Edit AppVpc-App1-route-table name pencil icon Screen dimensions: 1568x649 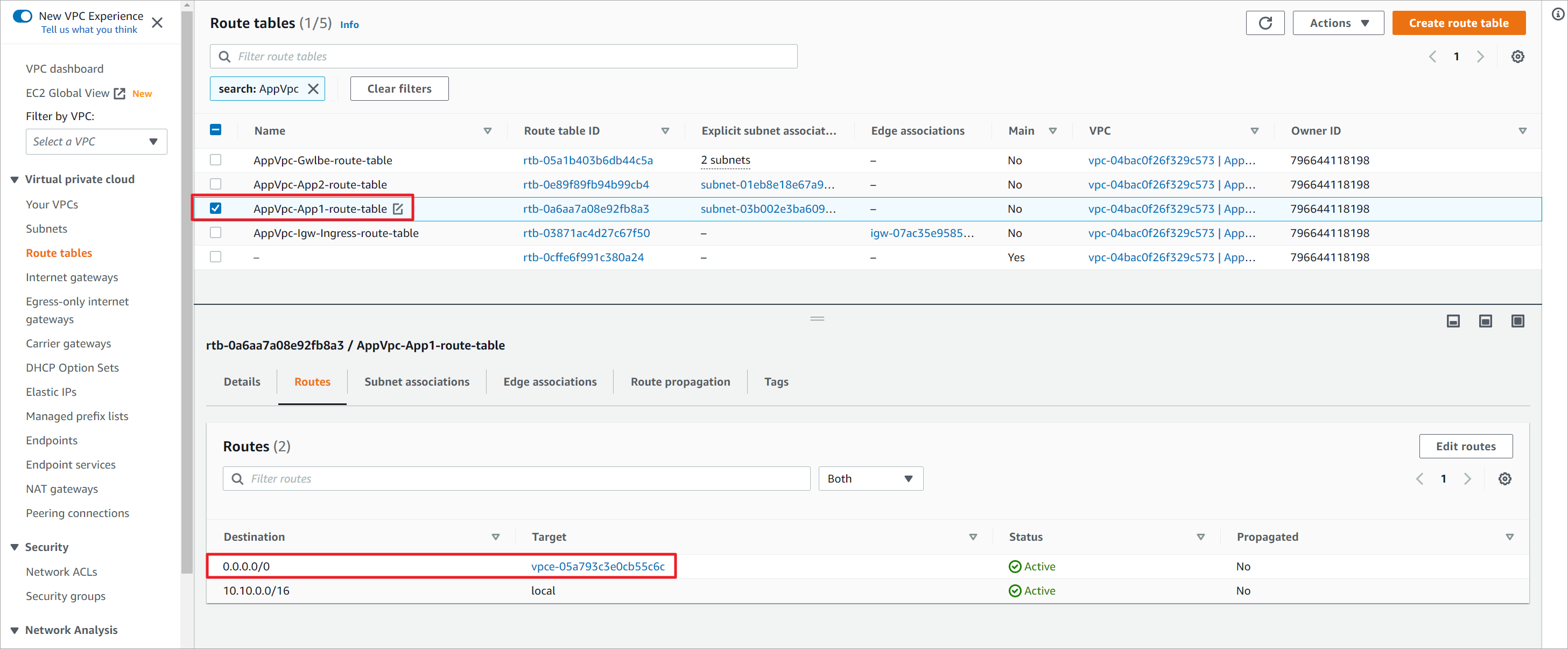[398, 209]
